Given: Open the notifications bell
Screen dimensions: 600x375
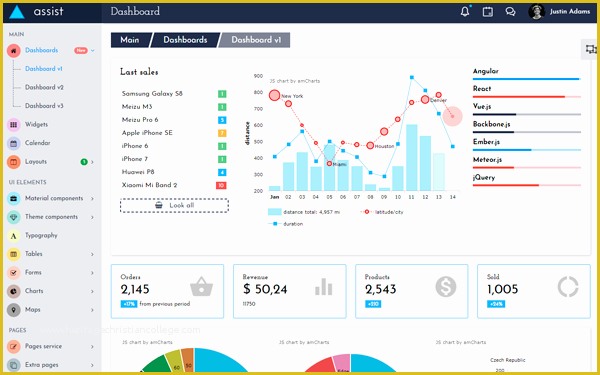Looking at the screenshot, I should click(465, 11).
